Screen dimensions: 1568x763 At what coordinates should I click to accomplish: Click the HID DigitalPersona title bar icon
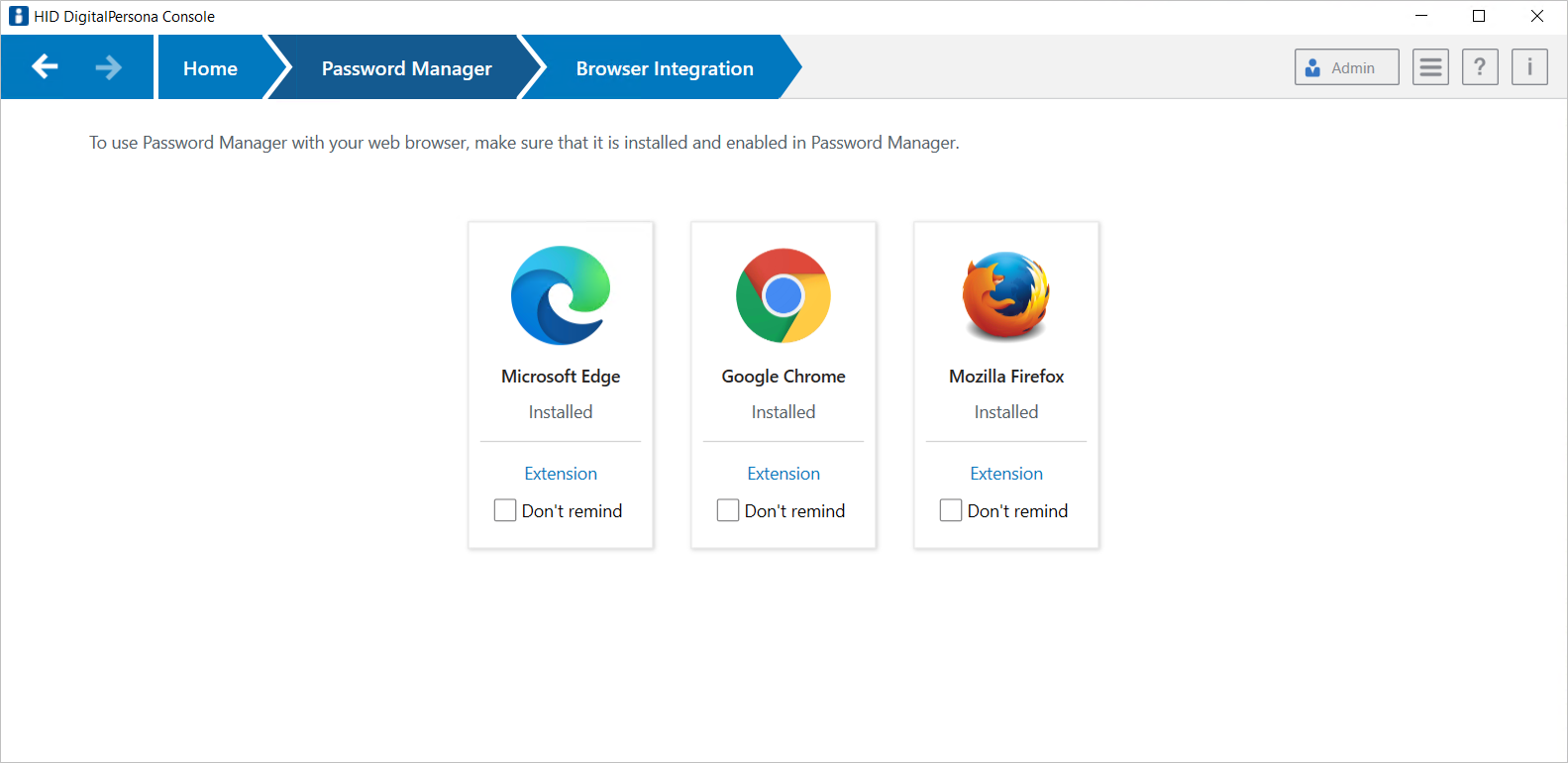[x=18, y=16]
